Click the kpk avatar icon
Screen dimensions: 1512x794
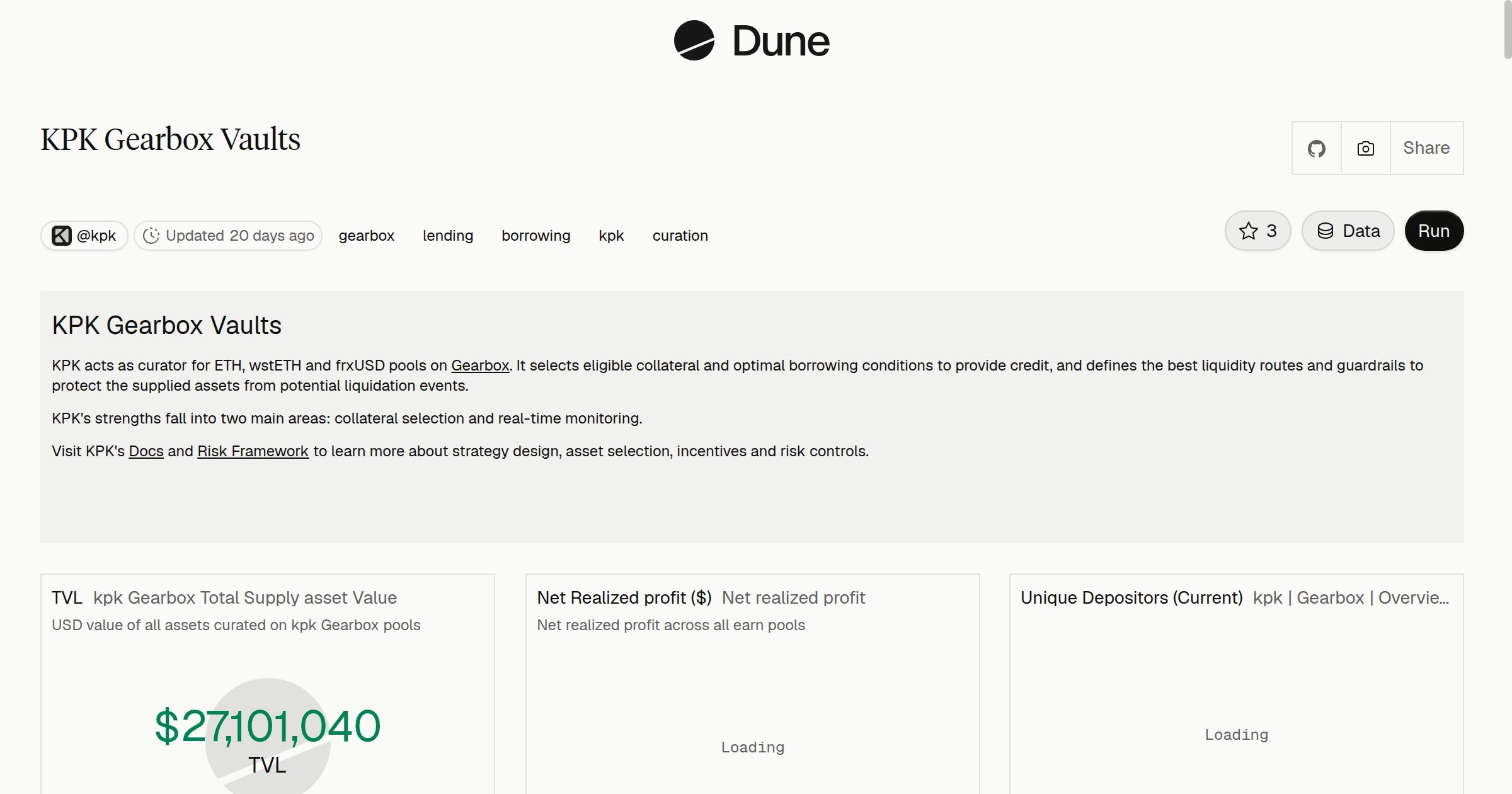61,236
